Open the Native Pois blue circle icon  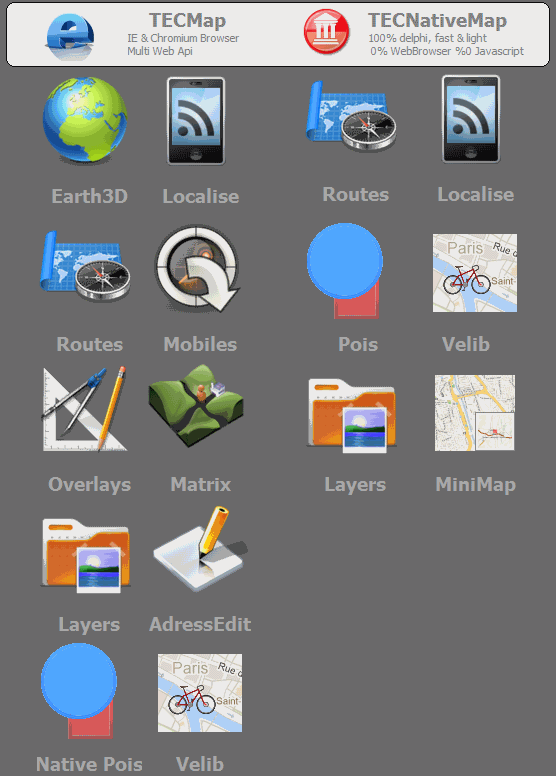click(79, 690)
